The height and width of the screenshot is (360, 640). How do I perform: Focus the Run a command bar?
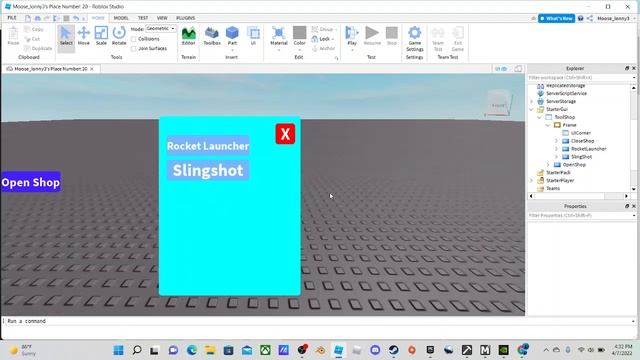pos(318,321)
